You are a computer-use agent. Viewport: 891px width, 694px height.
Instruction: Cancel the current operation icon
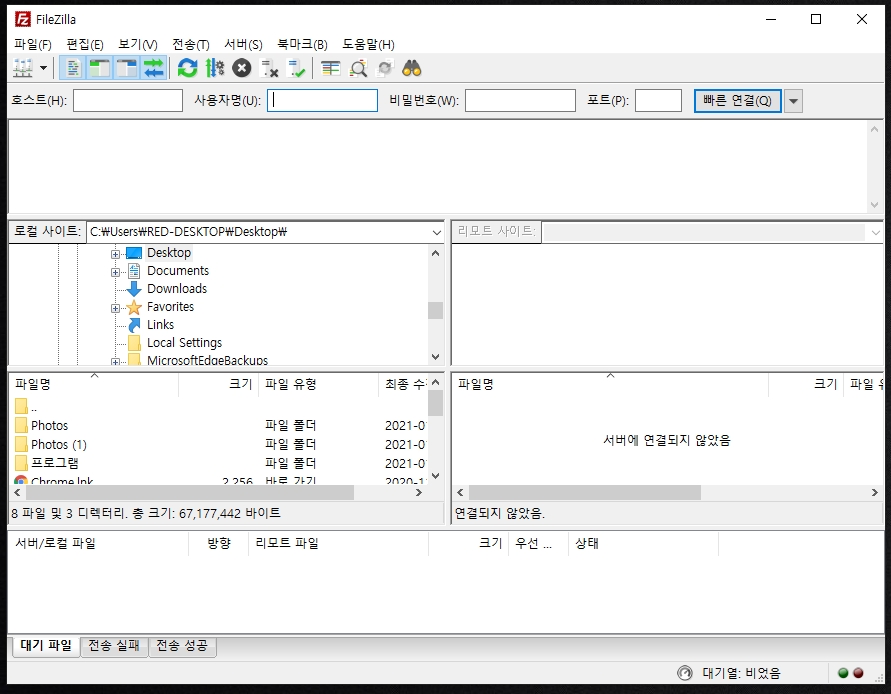[242, 68]
